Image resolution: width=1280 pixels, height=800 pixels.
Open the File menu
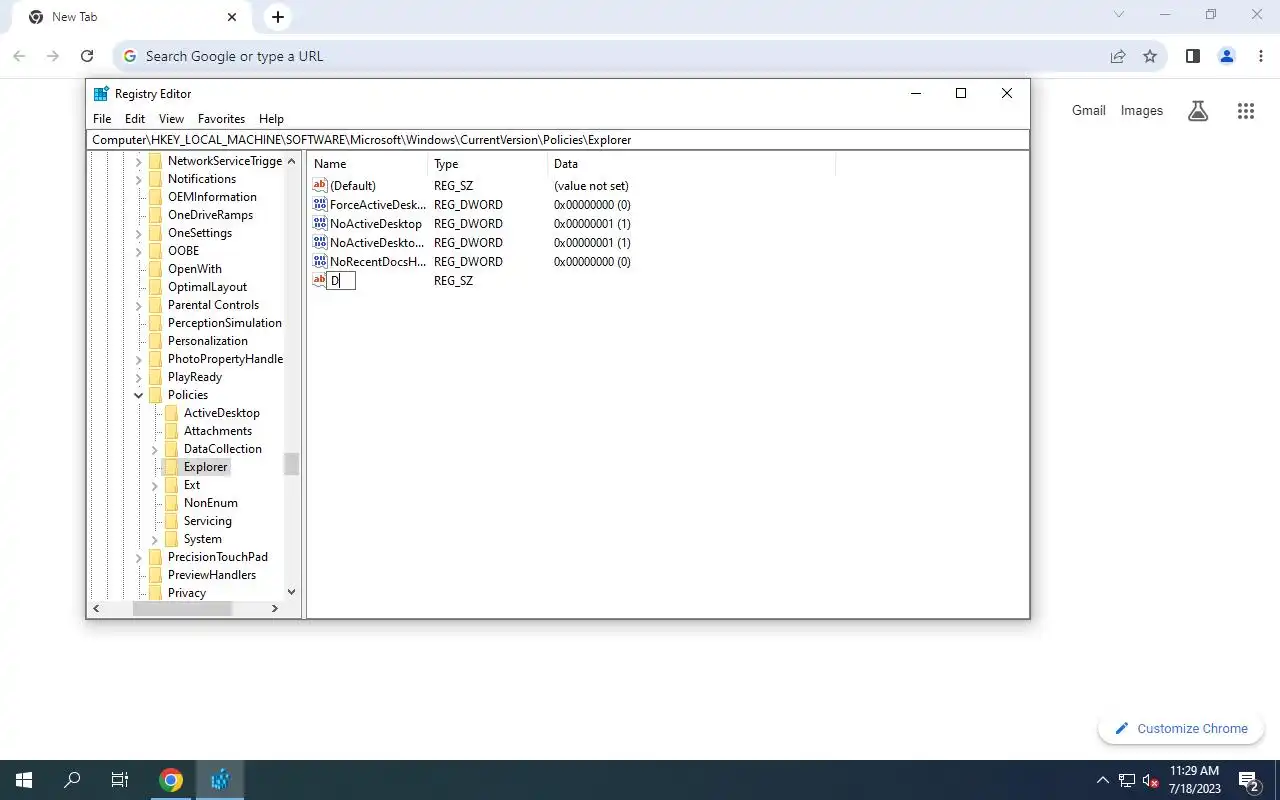pos(102,118)
